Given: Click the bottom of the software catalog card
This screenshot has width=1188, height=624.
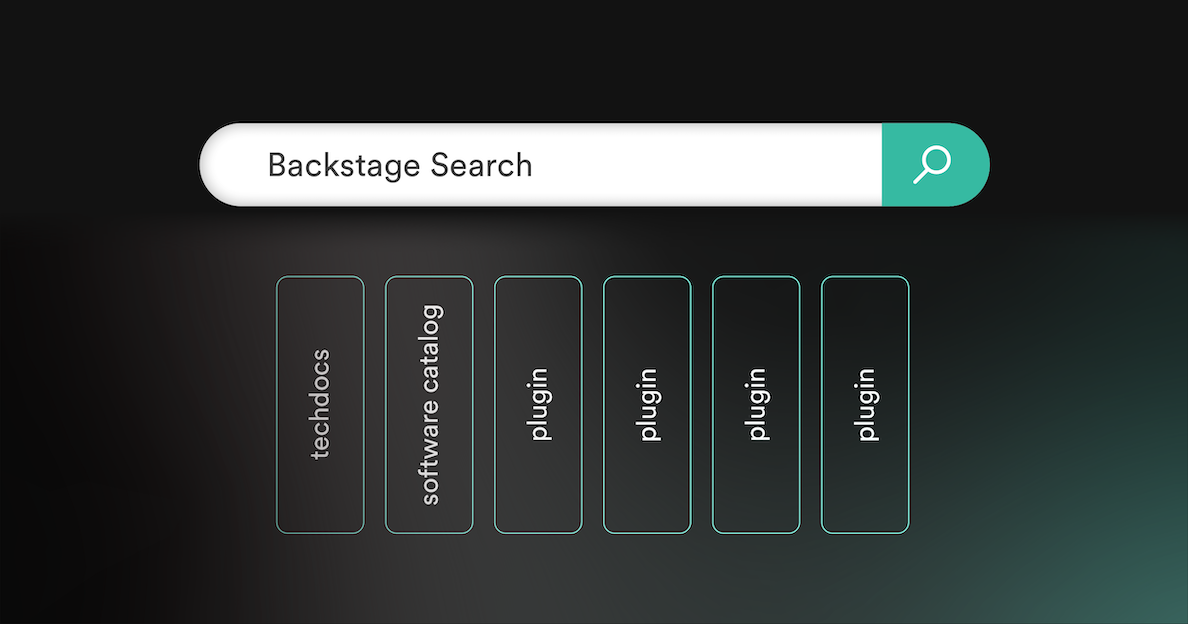Looking at the screenshot, I should [429, 520].
